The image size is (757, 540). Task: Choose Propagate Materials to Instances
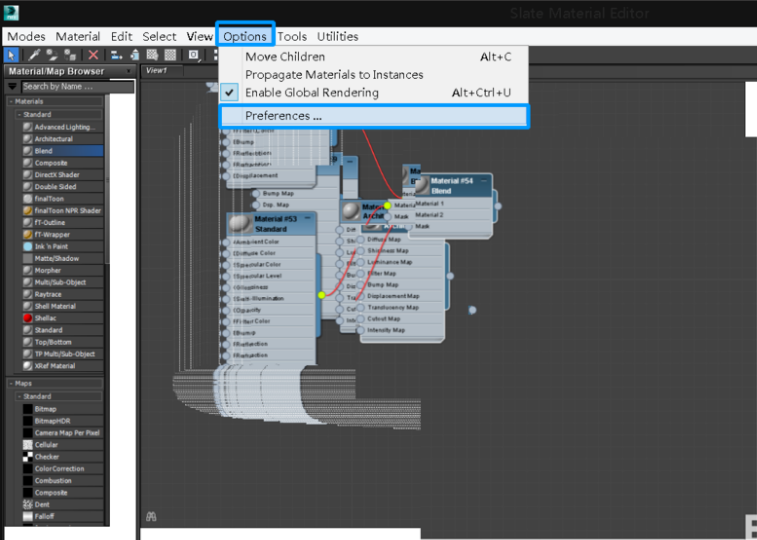pyautogui.click(x=374, y=75)
